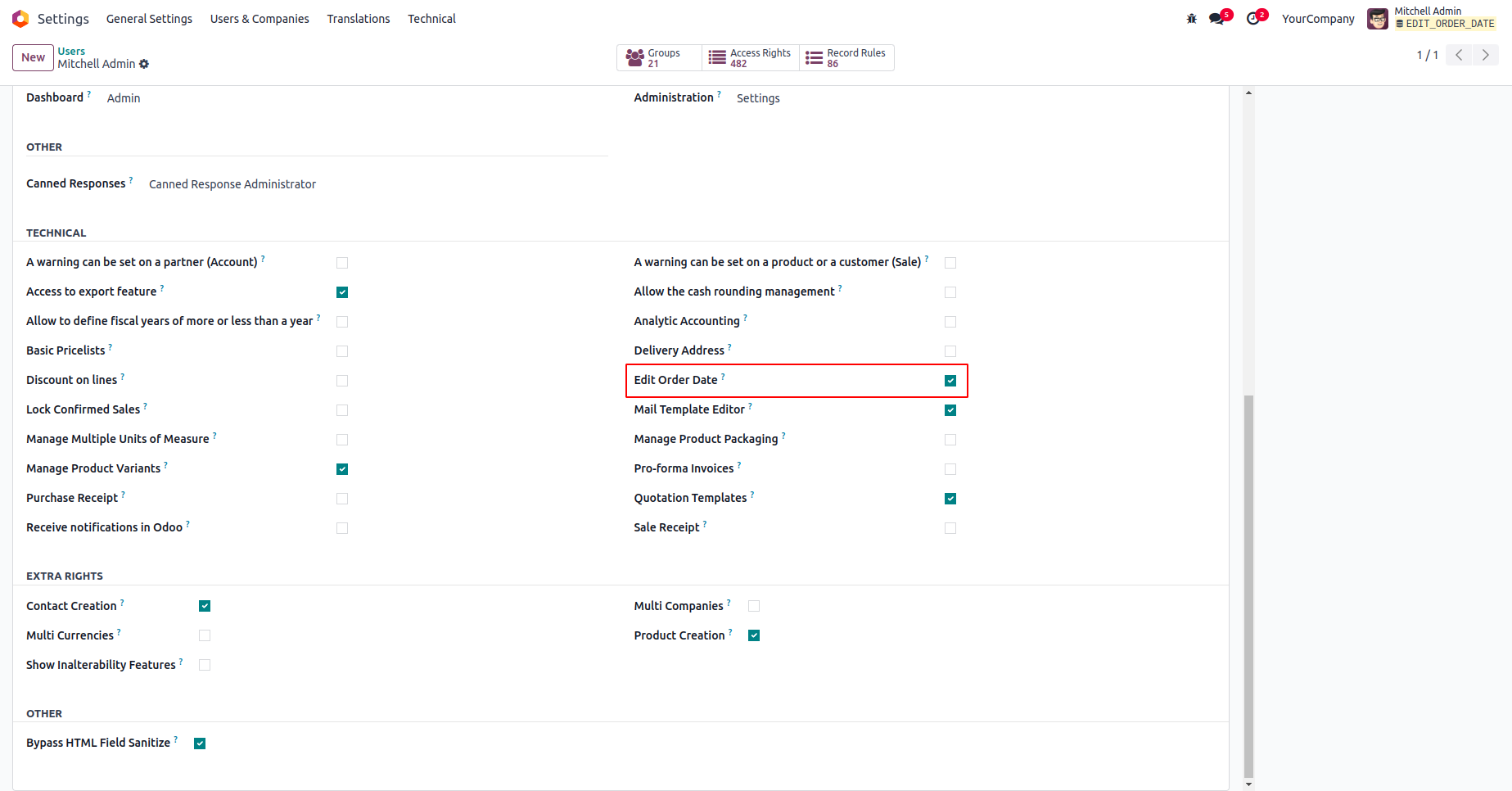
Task: Go to the next record arrow
Action: [x=1485, y=55]
